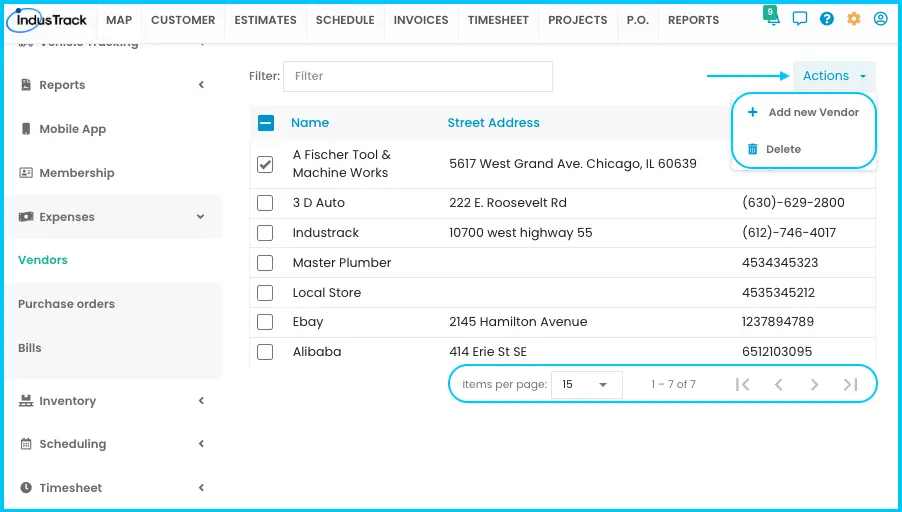Open the settings gear icon
Image resolution: width=902 pixels, height=512 pixels.
click(854, 19)
